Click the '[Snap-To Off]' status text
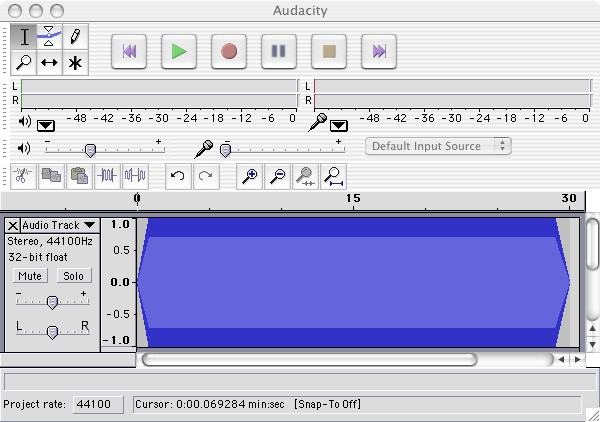Image resolution: width=600 pixels, height=422 pixels. (327, 404)
